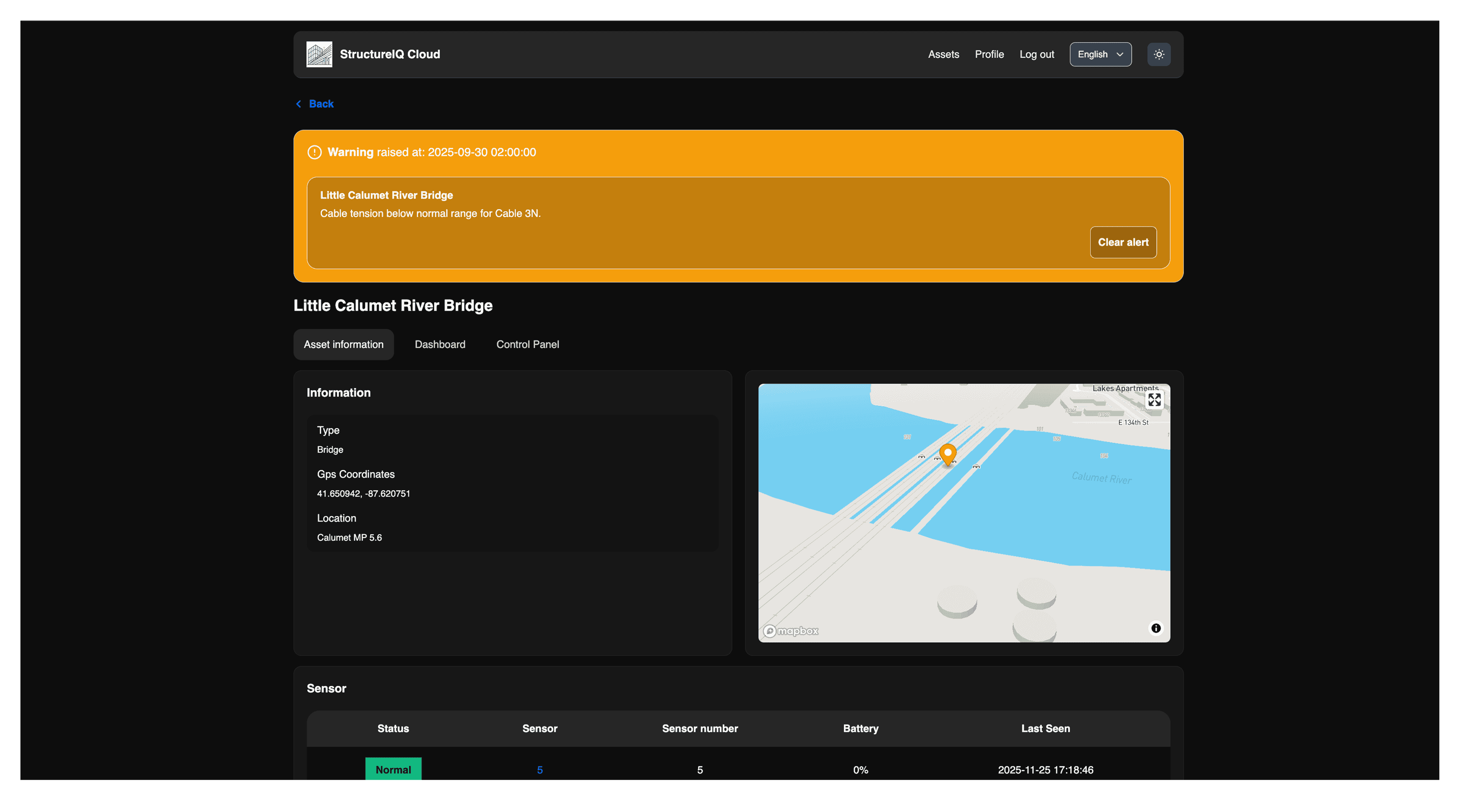Click the Back chevron arrow
The width and height of the screenshot is (1460, 812).
(x=299, y=104)
